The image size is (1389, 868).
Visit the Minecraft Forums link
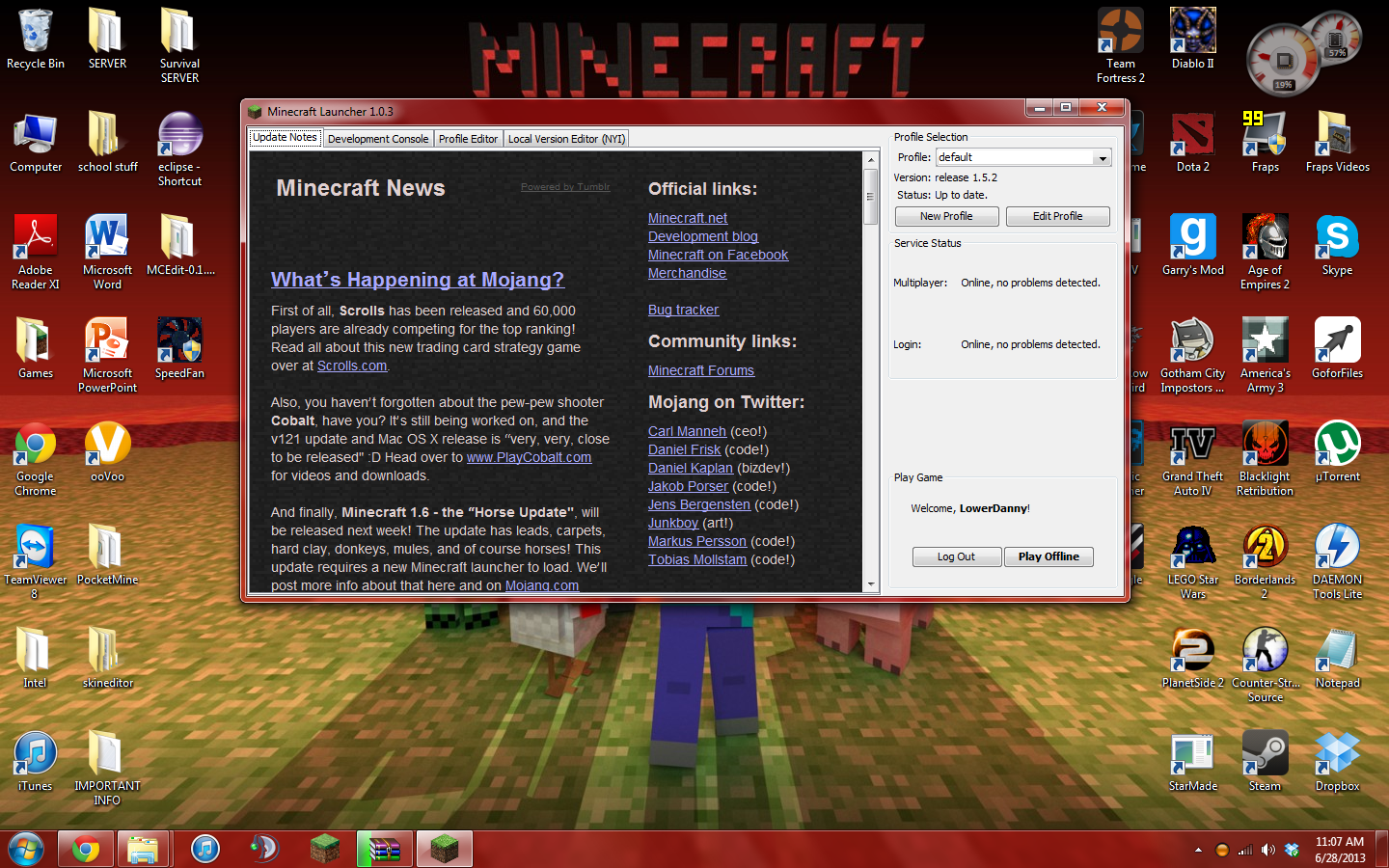[701, 370]
